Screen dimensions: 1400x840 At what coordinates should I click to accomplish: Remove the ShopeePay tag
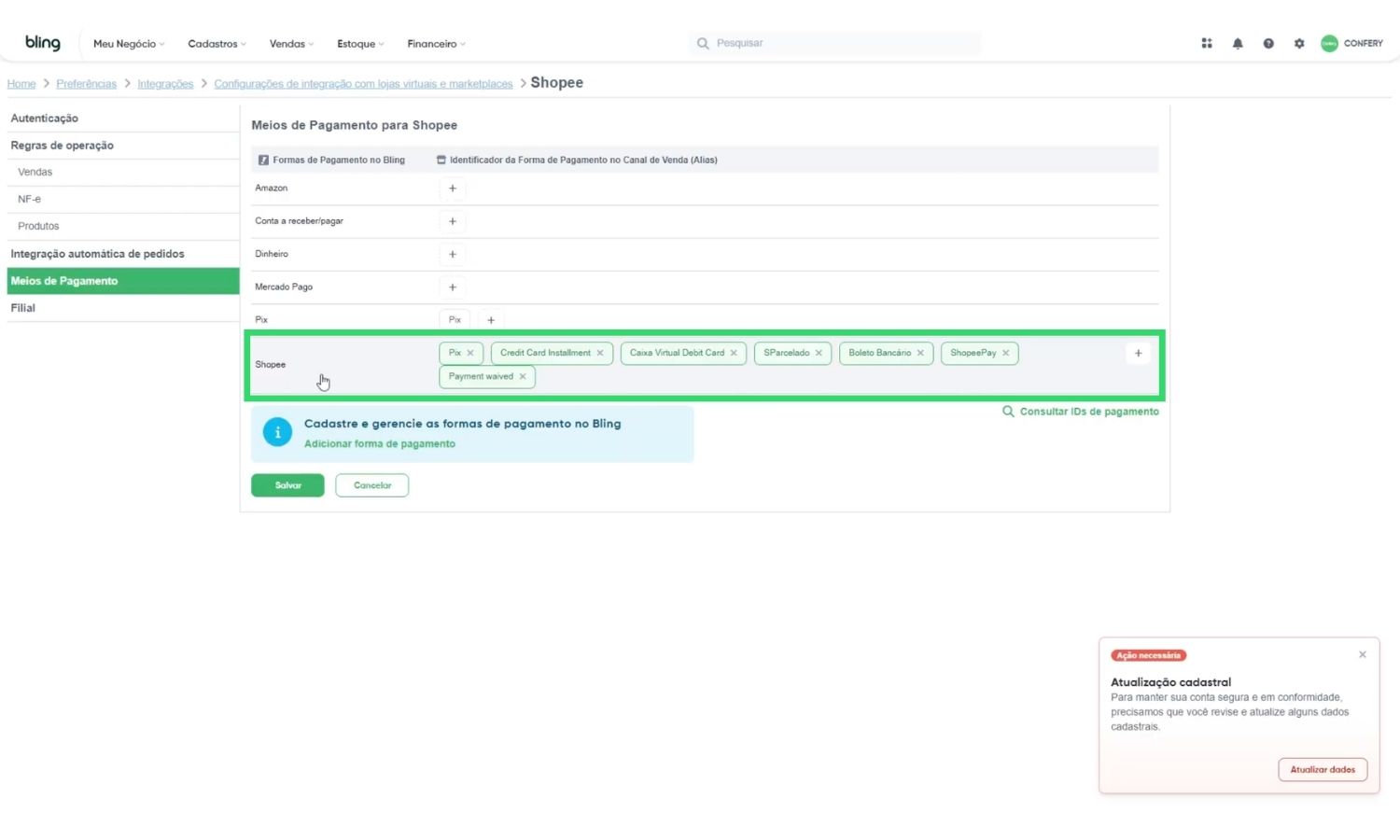[x=1005, y=353]
